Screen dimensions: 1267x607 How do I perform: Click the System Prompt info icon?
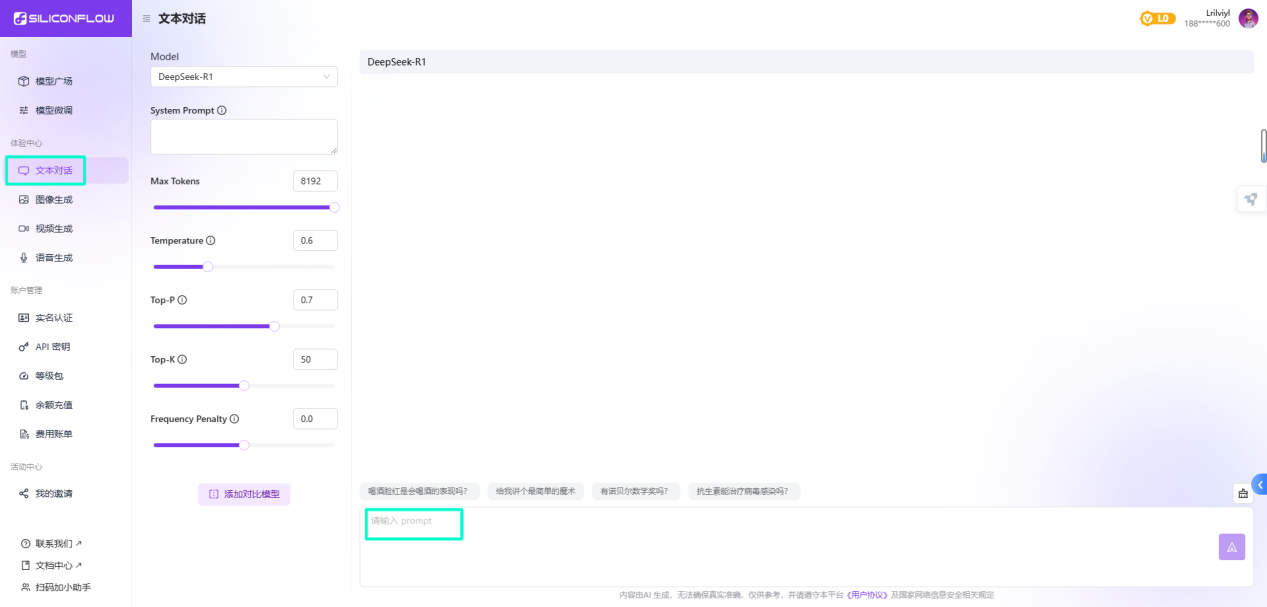[x=222, y=111]
